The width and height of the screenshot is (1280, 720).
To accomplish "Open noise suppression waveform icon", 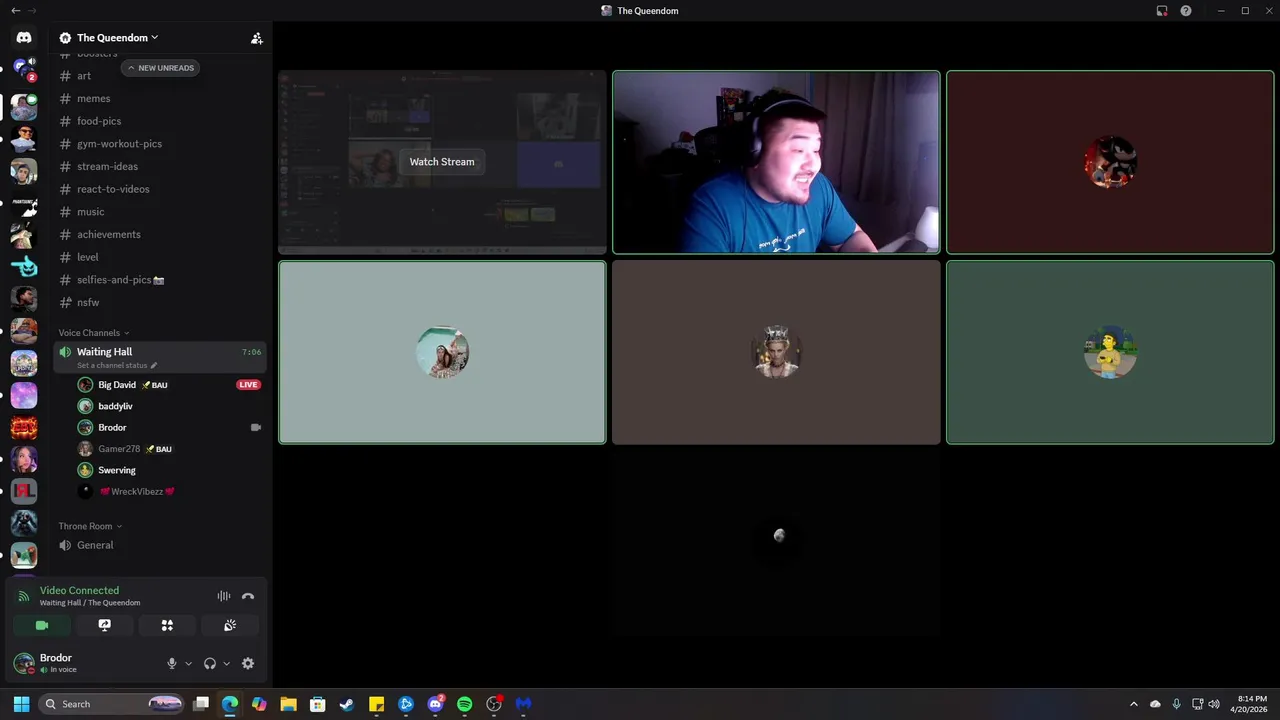I will pyautogui.click(x=224, y=596).
